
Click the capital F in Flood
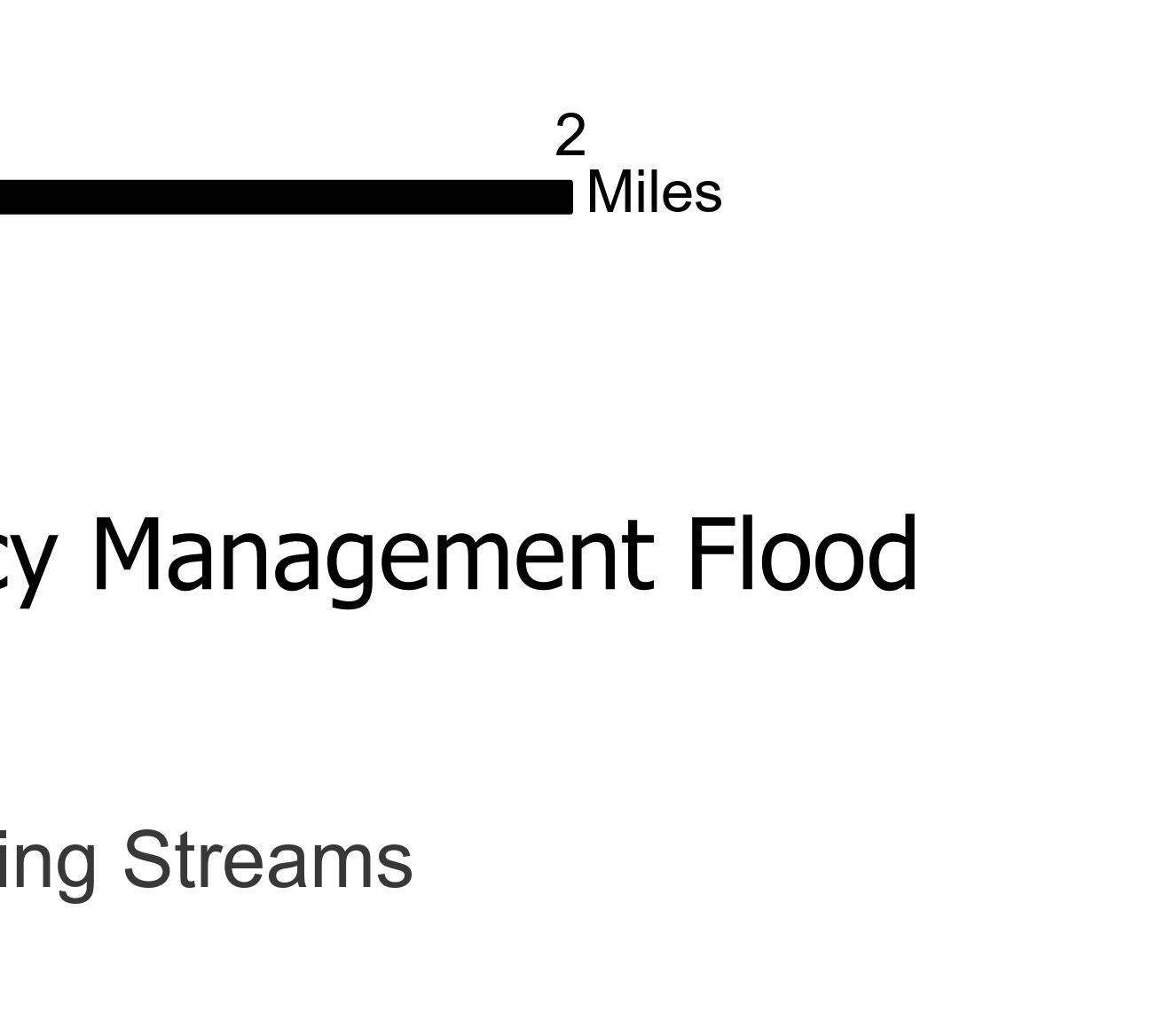(x=710, y=554)
